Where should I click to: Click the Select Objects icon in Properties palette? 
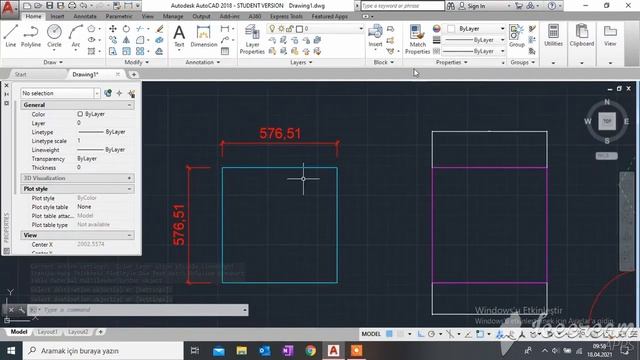[119, 93]
